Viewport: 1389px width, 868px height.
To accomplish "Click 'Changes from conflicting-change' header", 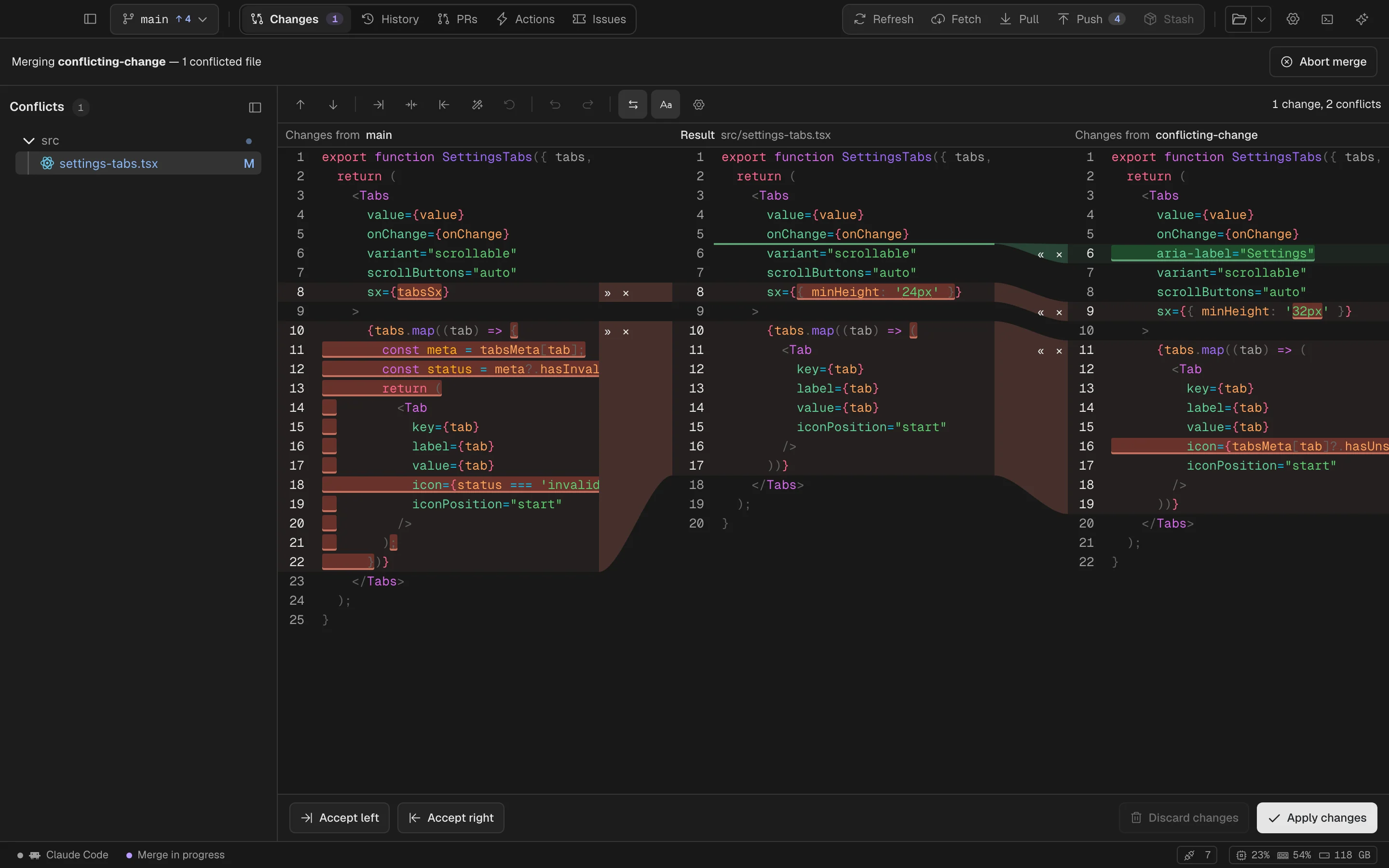I will click(x=1166, y=135).
